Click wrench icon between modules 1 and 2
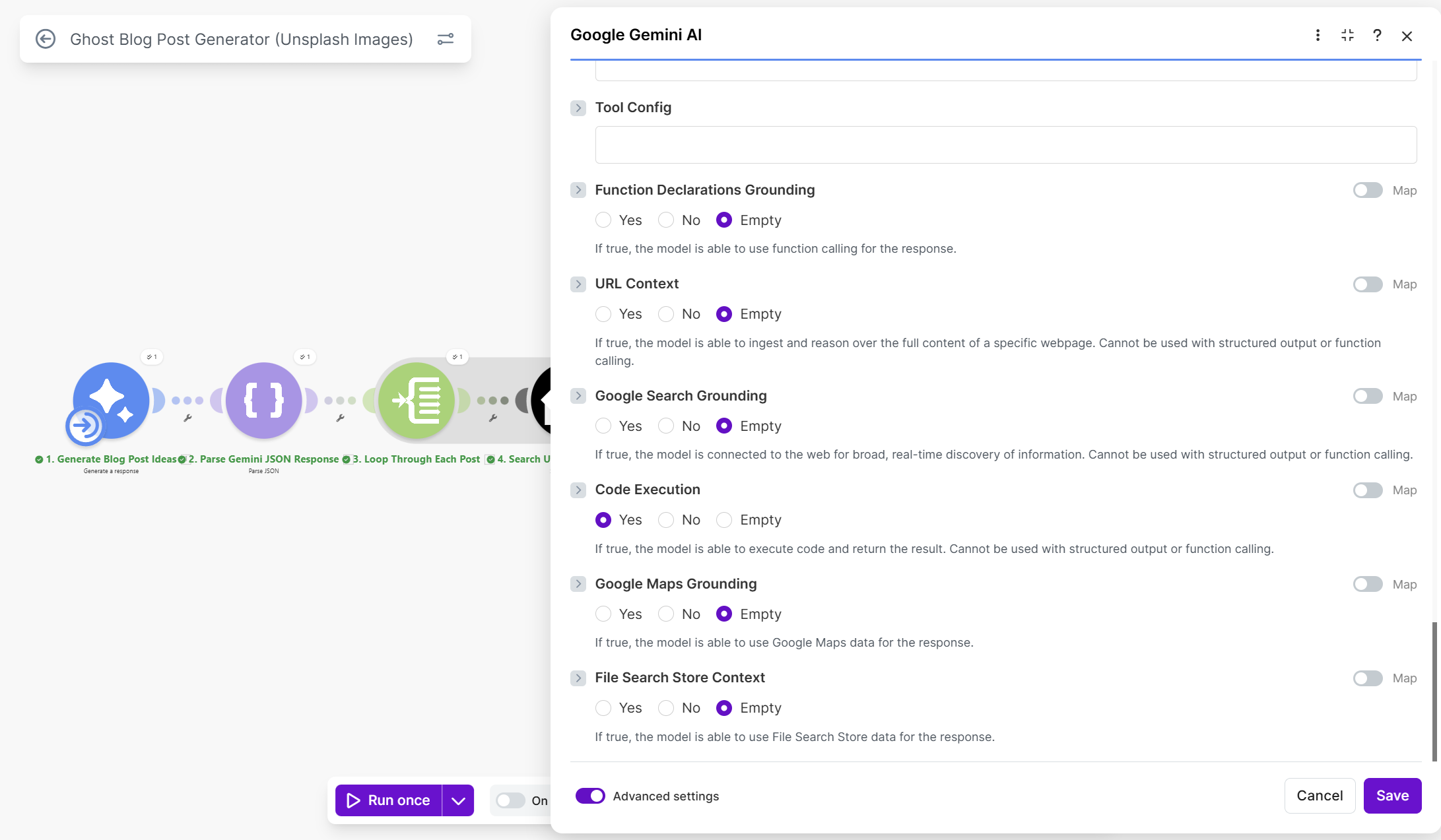Screen dimensions: 1441x840 187,418
